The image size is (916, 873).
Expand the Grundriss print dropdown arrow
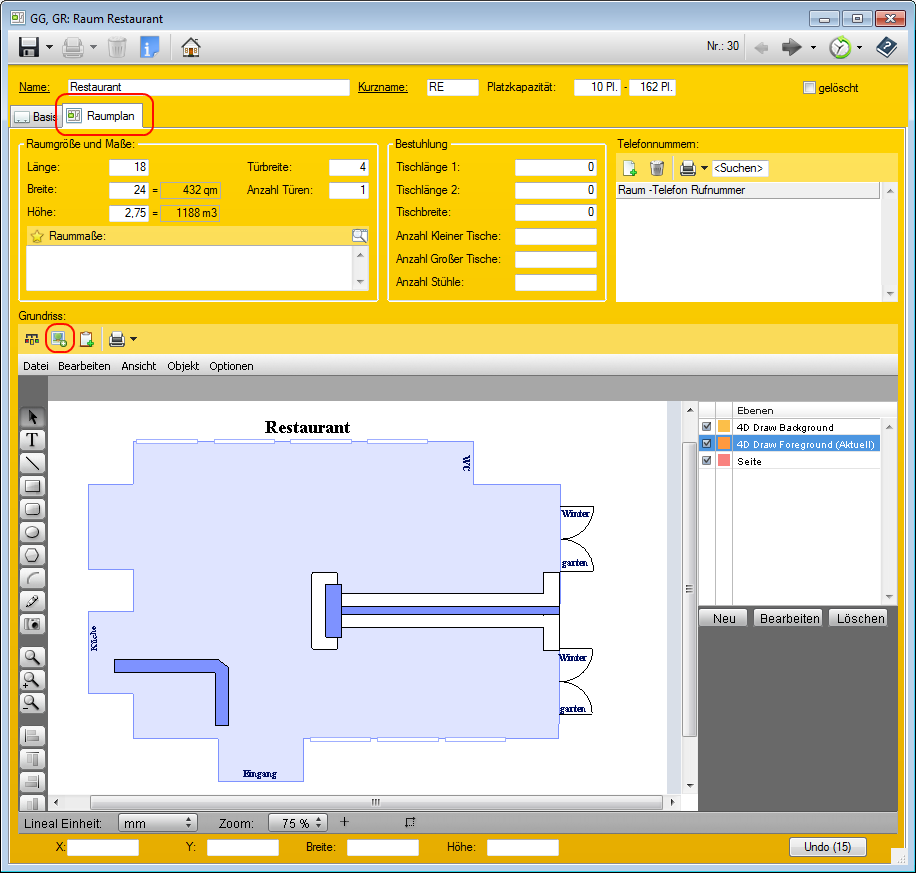point(133,339)
